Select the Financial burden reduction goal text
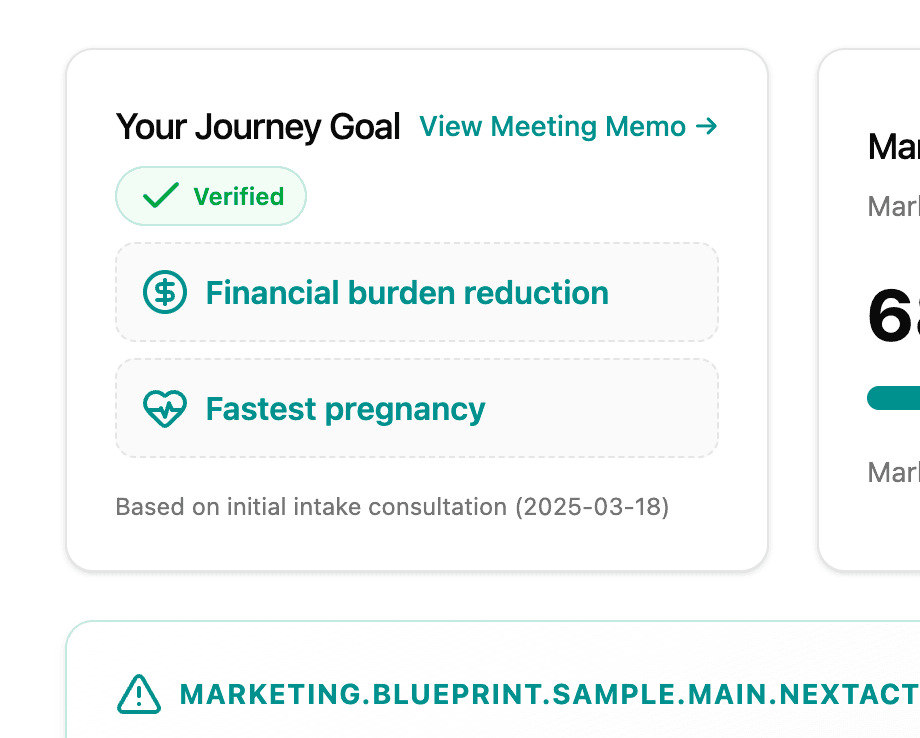This screenshot has width=920, height=738. [407, 293]
